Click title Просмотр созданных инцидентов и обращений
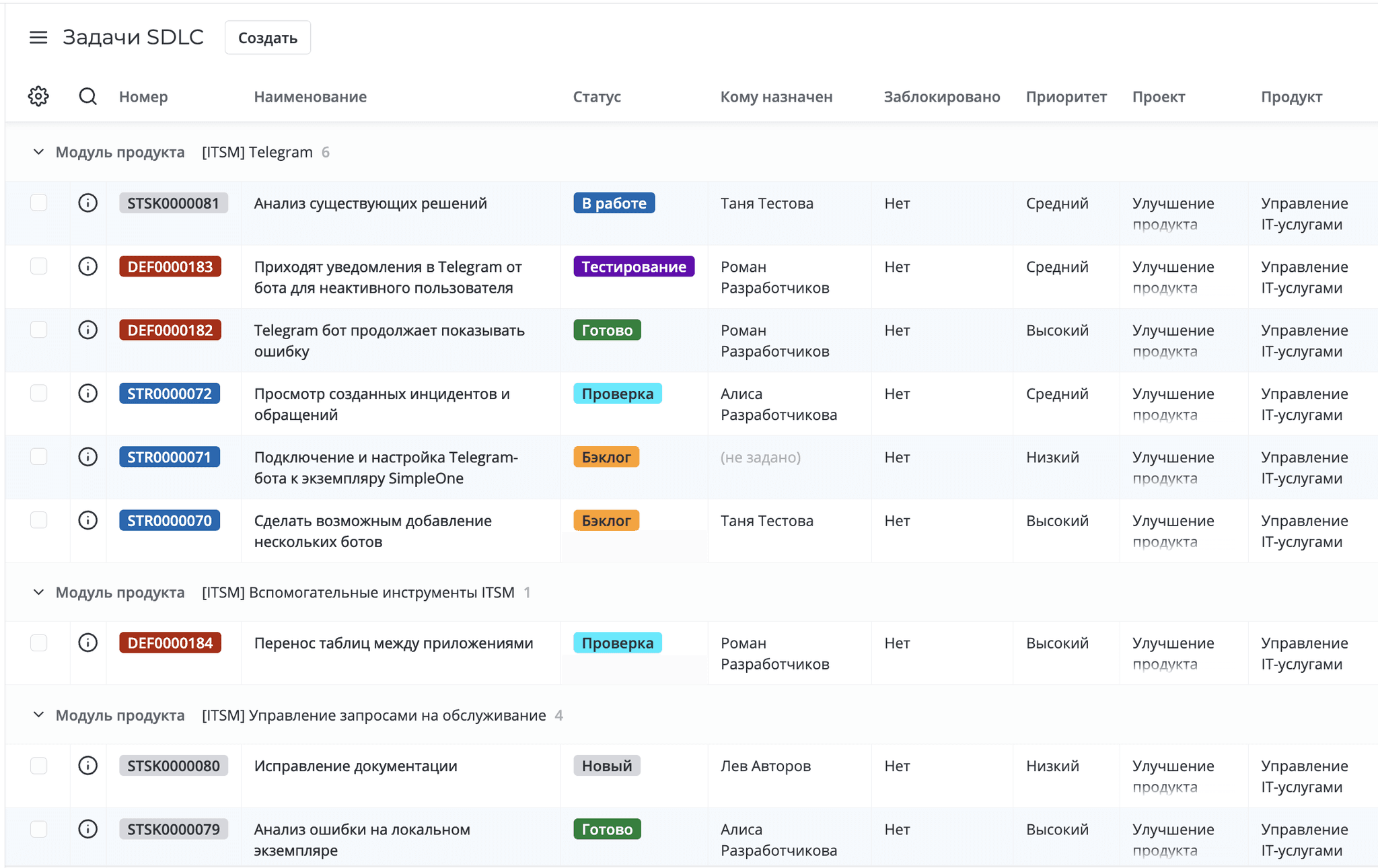The image size is (1378, 868). pyautogui.click(x=382, y=404)
